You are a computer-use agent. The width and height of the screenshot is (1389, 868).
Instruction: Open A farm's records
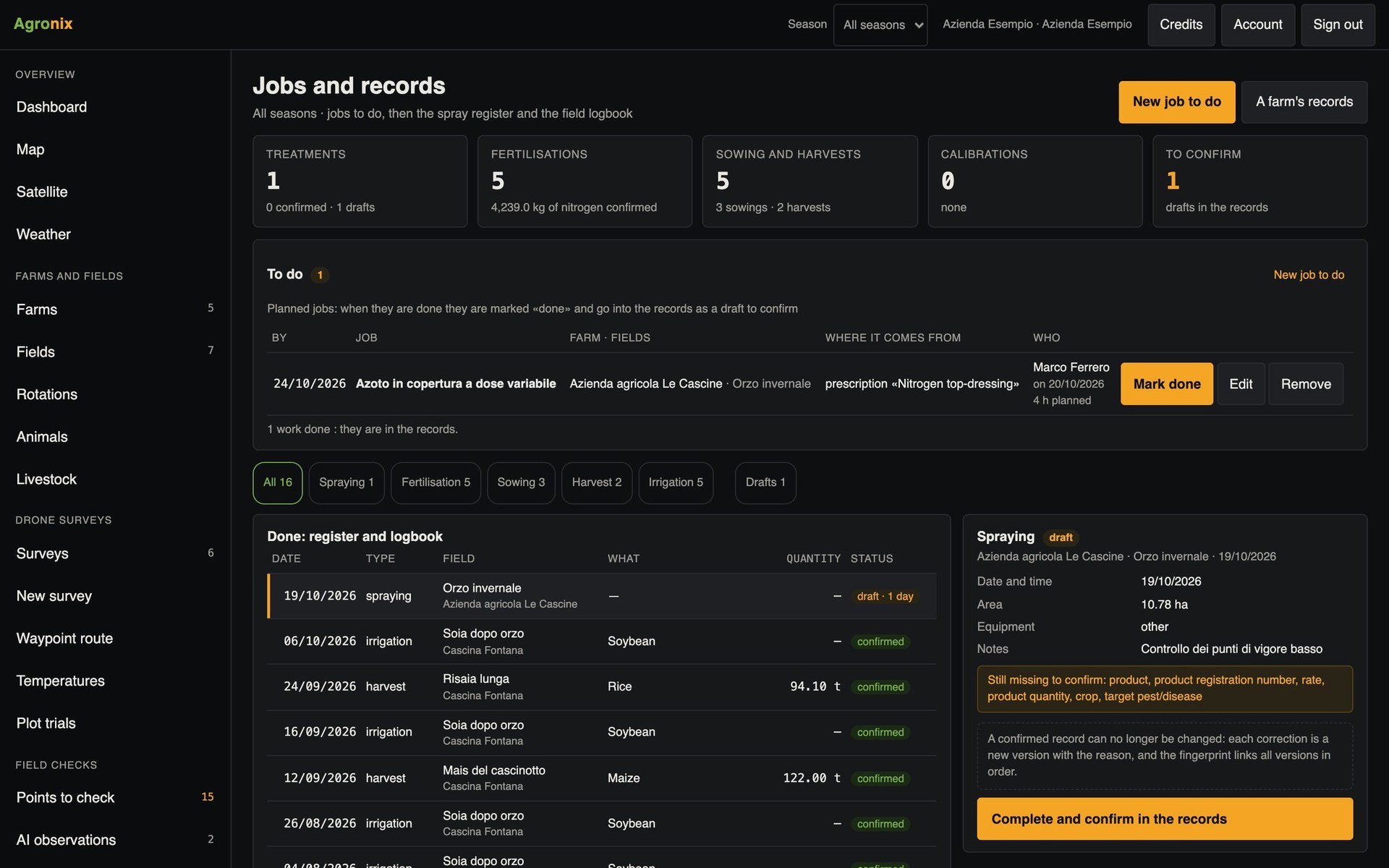pyautogui.click(x=1304, y=102)
